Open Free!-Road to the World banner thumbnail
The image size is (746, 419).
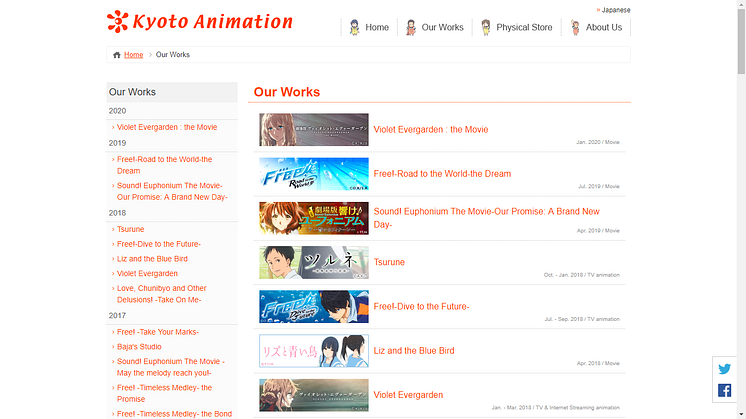click(313, 174)
